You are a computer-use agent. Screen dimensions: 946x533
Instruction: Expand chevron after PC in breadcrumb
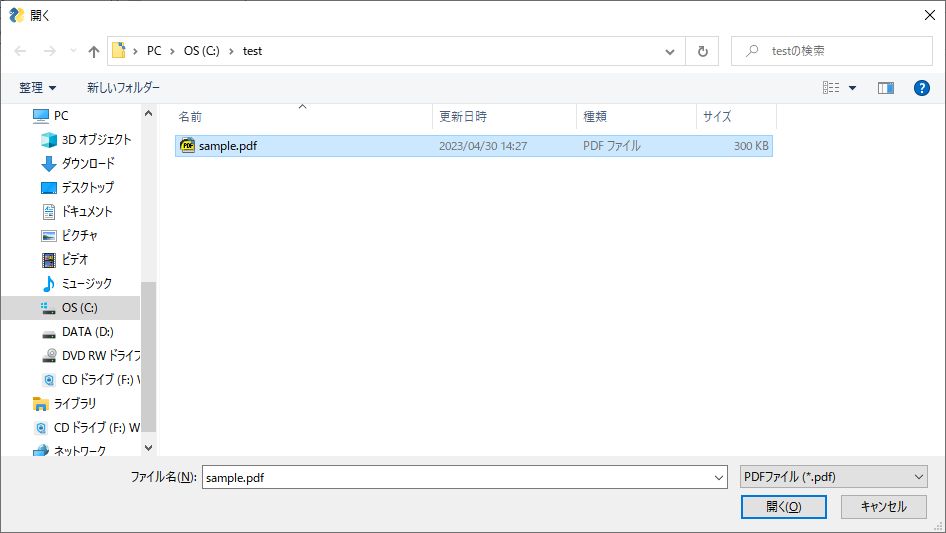pyautogui.click(x=172, y=51)
